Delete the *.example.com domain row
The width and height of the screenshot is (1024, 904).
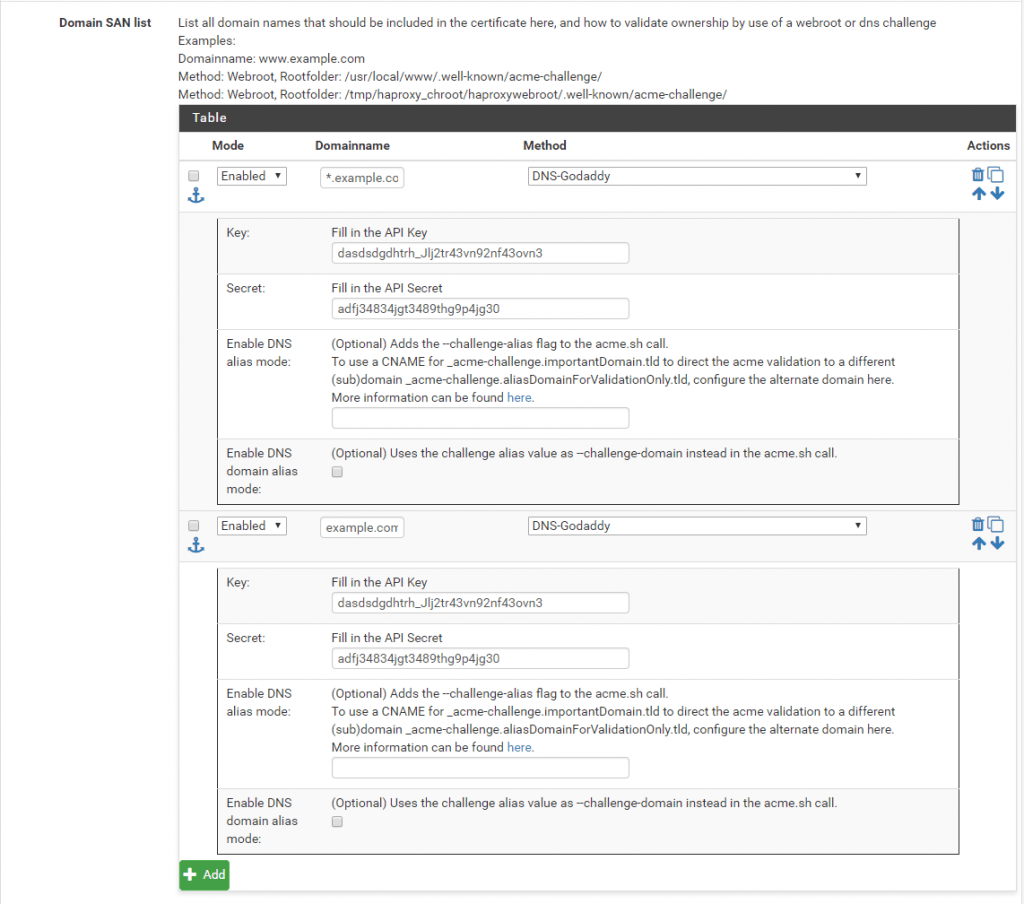click(978, 175)
